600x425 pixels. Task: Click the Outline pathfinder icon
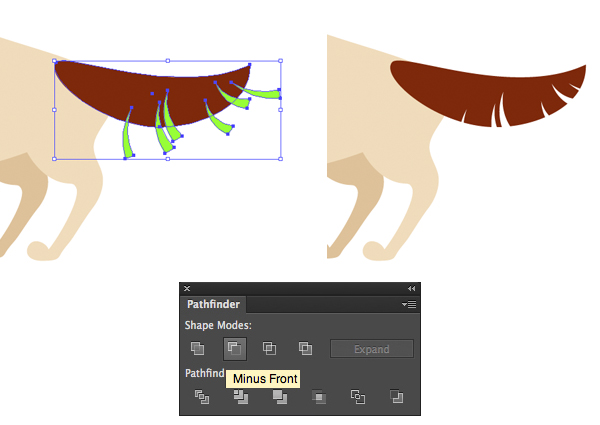click(358, 397)
